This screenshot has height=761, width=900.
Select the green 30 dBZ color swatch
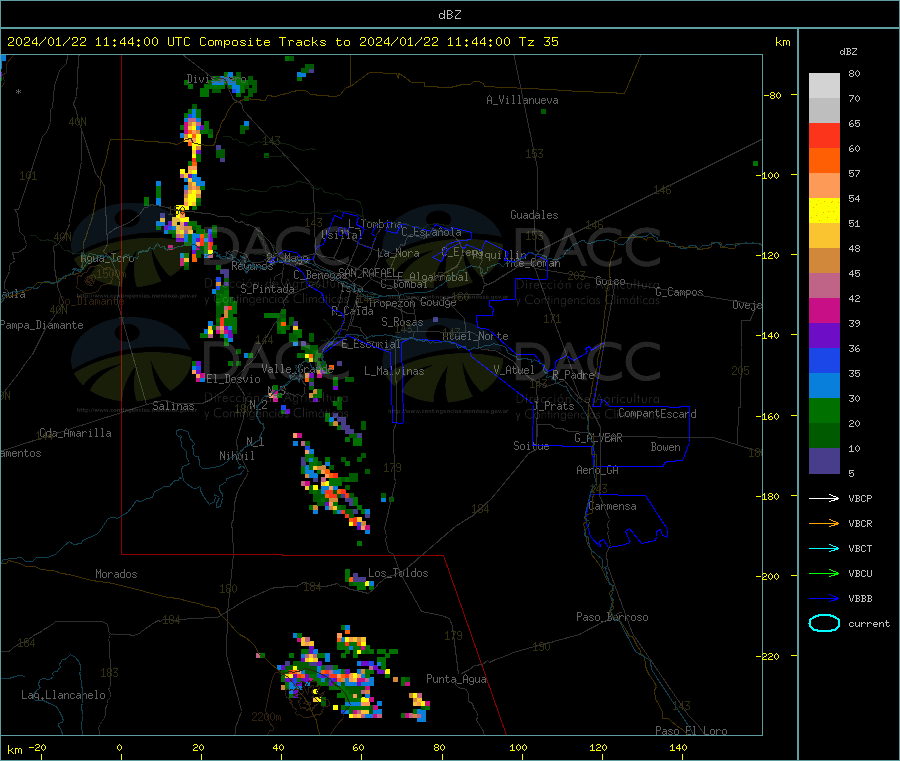point(824,410)
